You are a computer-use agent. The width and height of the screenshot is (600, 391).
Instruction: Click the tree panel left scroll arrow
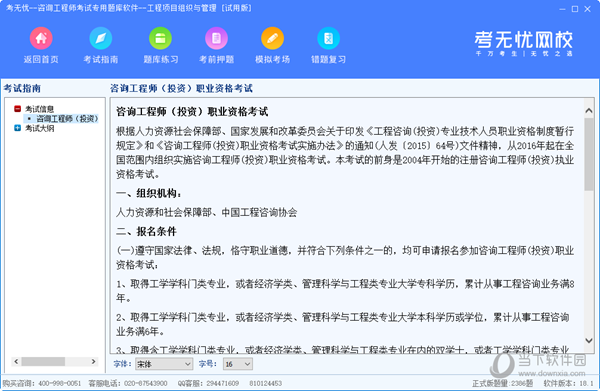pyautogui.click(x=16, y=362)
